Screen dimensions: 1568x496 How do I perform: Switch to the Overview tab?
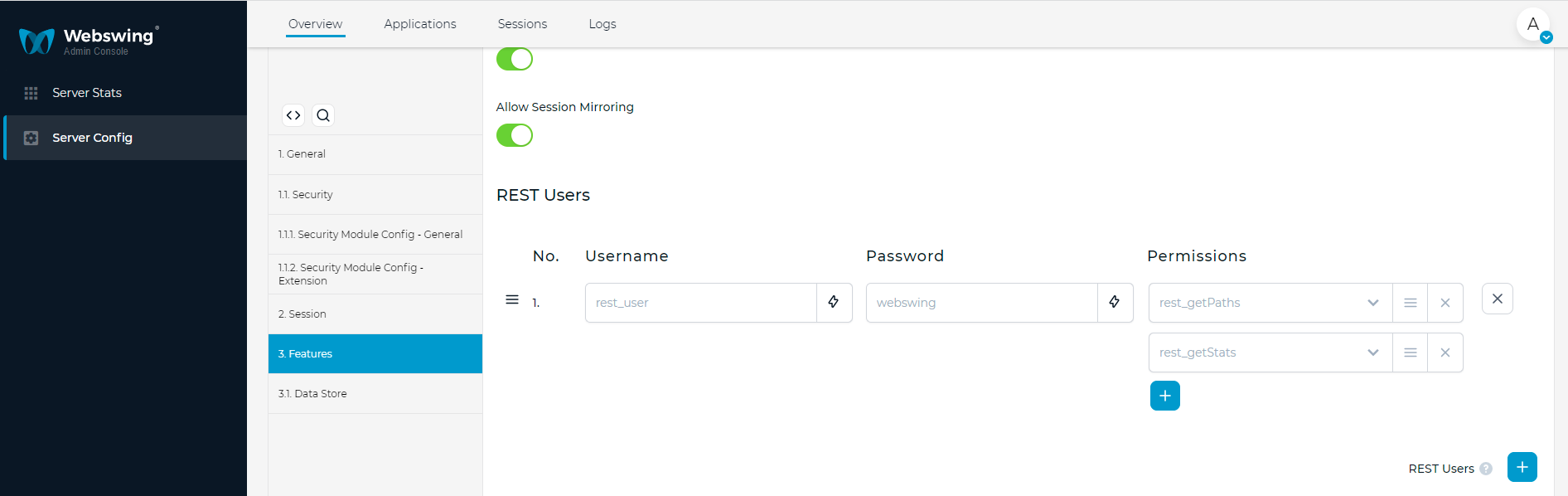(315, 24)
